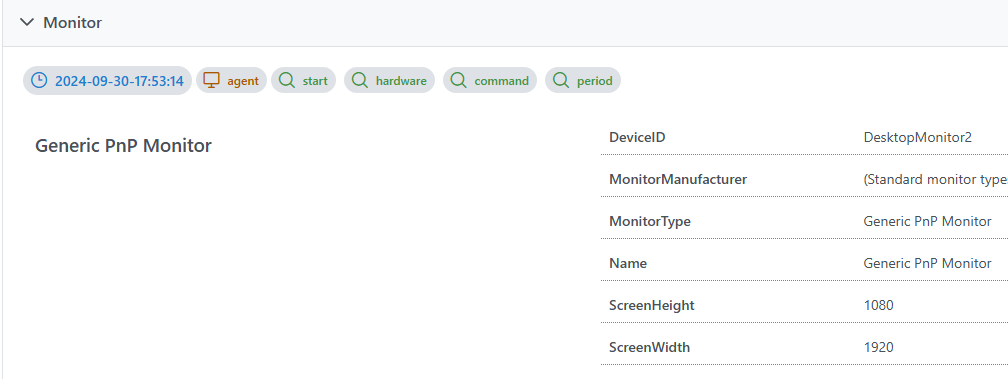Viewport: 1008px width, 379px height.
Task: Select the Name property label
Action: click(x=627, y=263)
